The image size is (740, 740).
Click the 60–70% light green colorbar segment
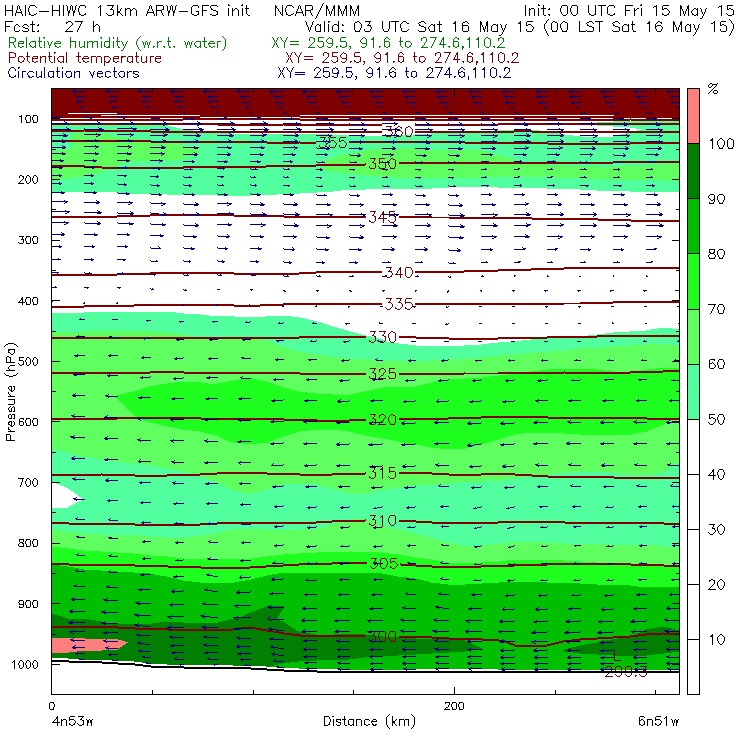[693, 336]
